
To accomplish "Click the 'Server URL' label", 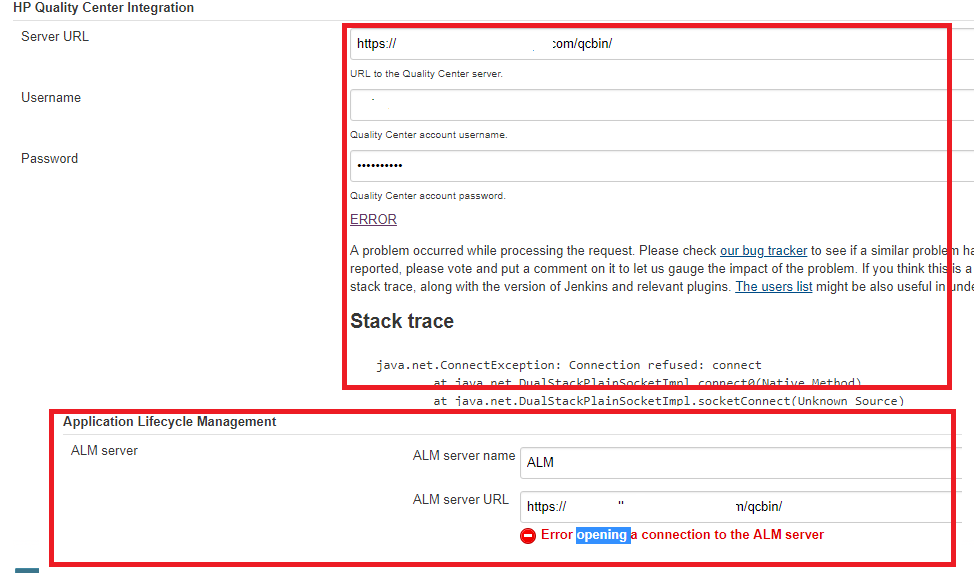I will click(x=55, y=37).
